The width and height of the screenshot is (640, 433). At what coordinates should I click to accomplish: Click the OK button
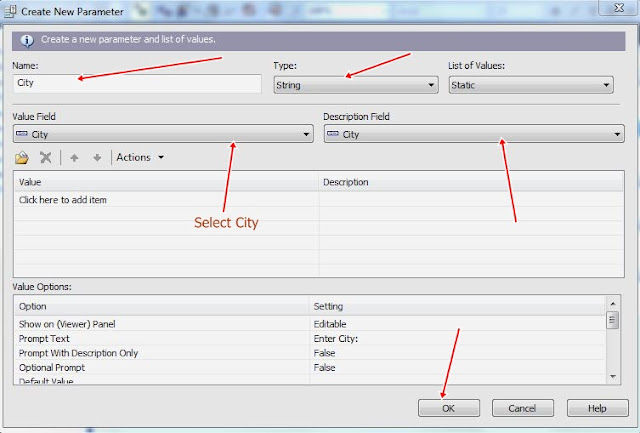pyautogui.click(x=449, y=408)
